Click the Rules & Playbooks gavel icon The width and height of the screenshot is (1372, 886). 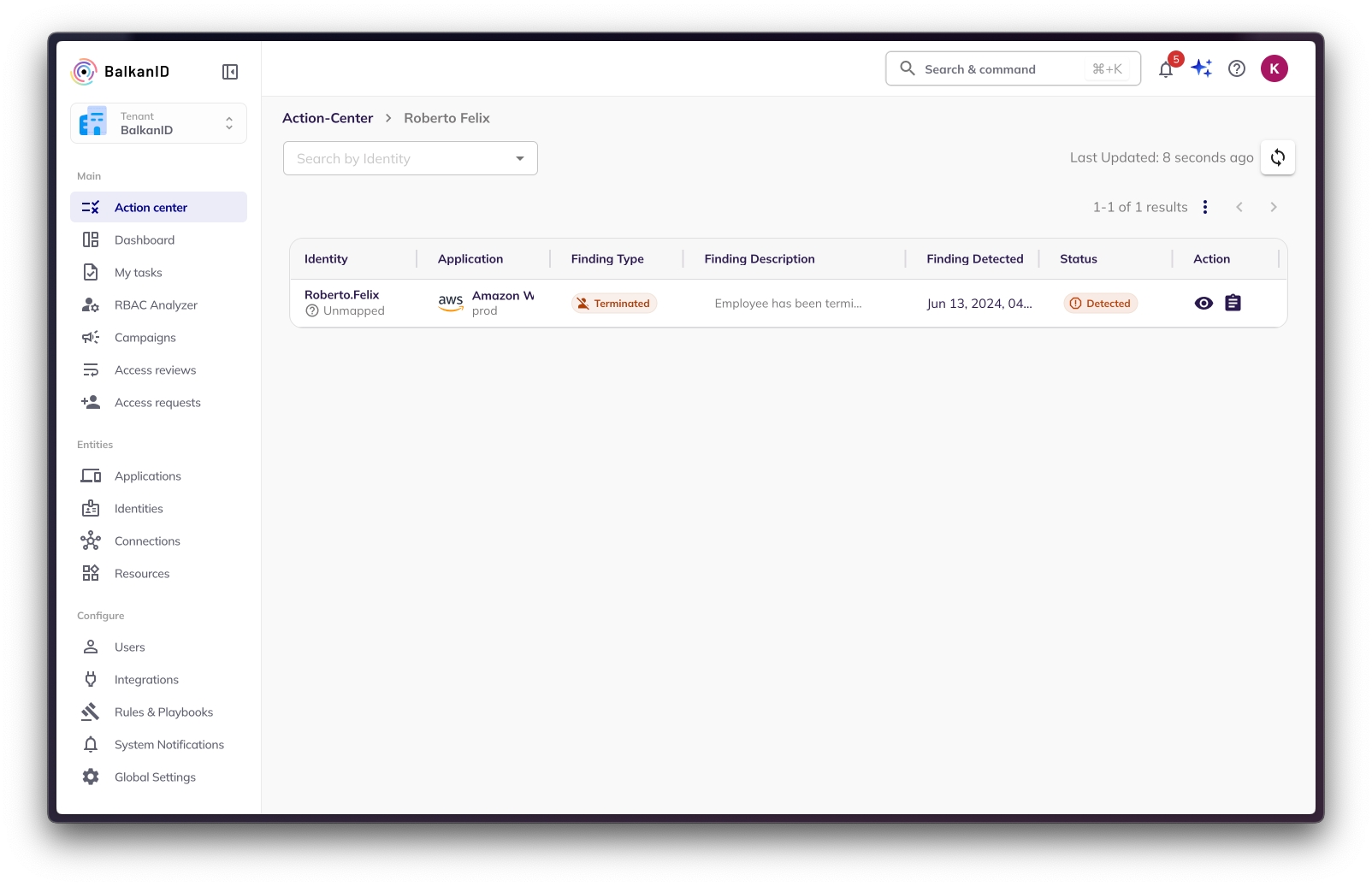(91, 712)
